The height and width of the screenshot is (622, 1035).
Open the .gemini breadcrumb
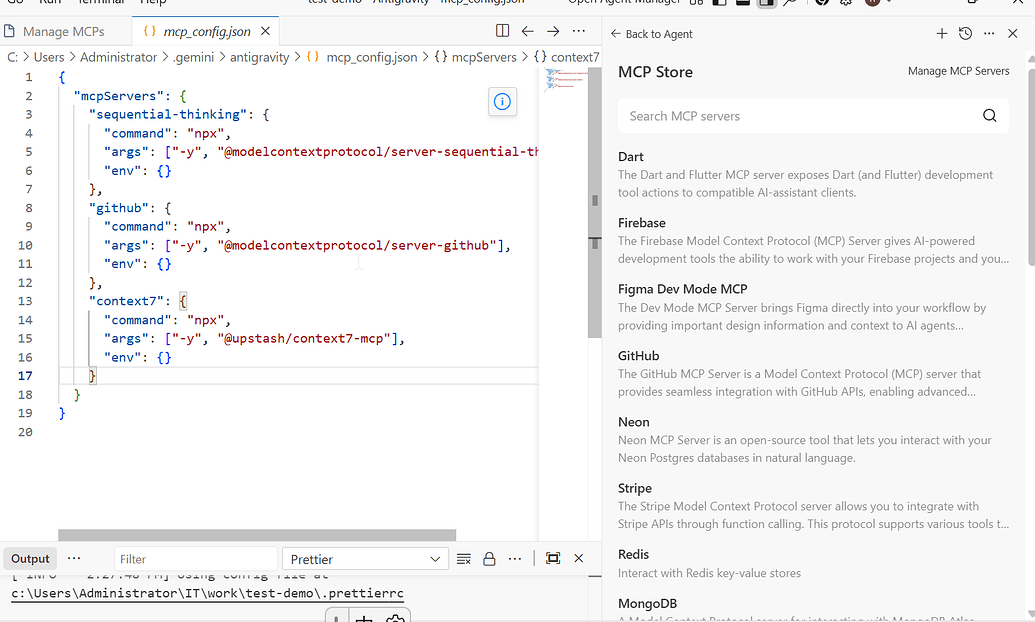[193, 57]
